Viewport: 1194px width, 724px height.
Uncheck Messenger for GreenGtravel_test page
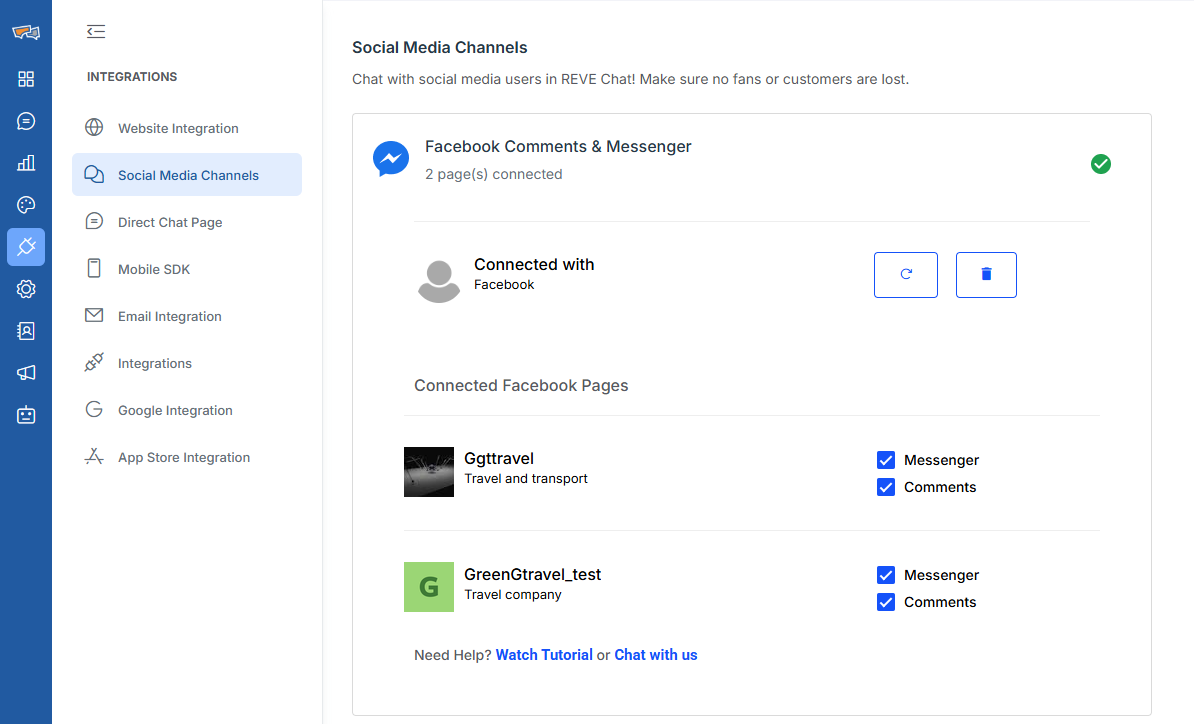point(886,575)
